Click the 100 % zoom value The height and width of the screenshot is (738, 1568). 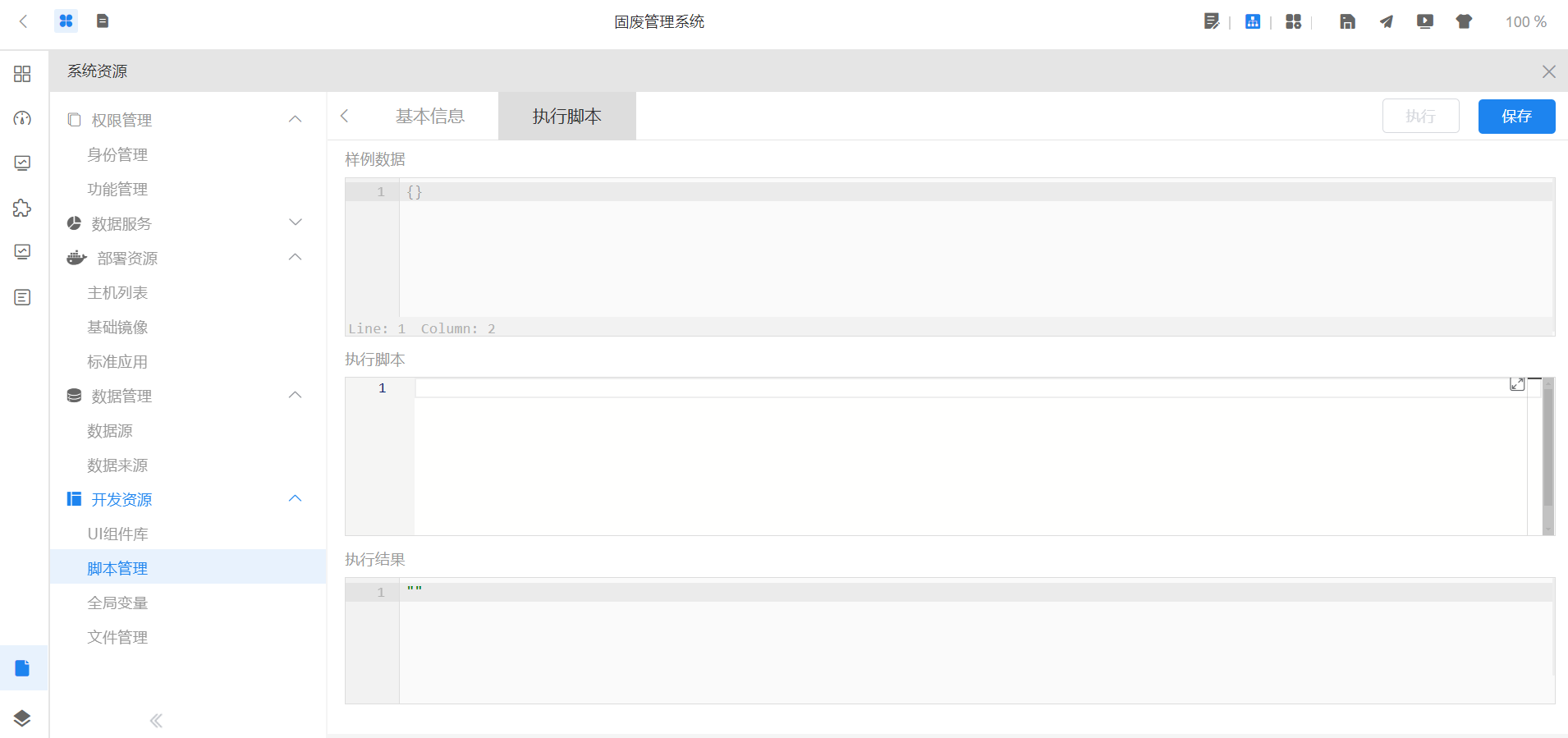(1525, 22)
